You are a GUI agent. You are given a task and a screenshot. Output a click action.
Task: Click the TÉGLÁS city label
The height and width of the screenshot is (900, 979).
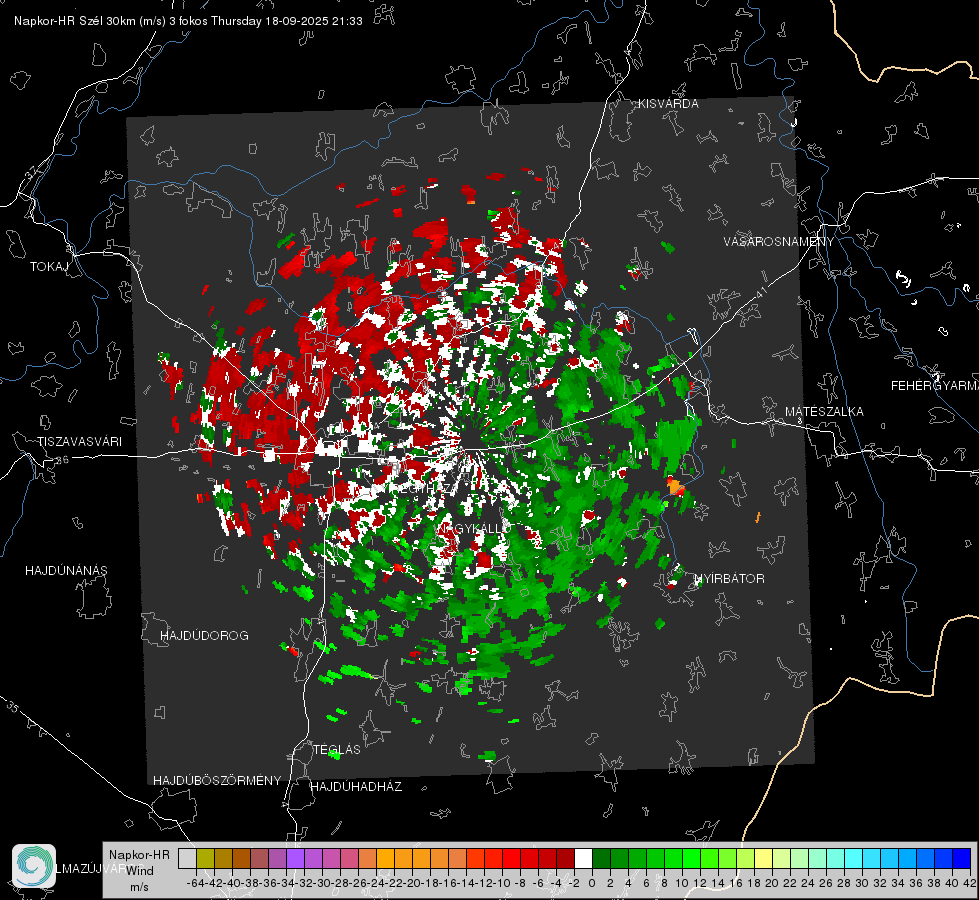point(337,750)
